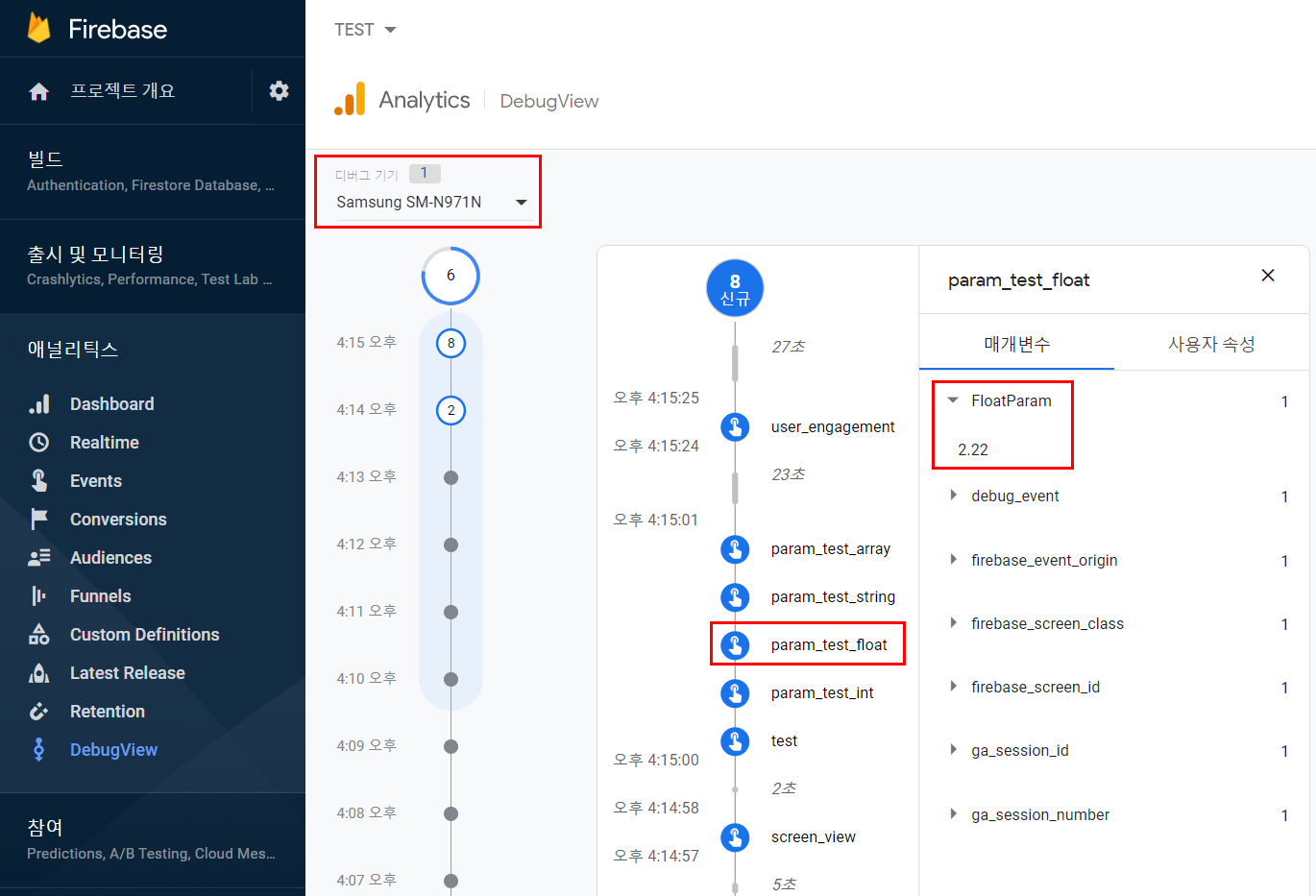The image size is (1316, 896).
Task: Close the param_test_float detail panel
Action: point(1268,276)
